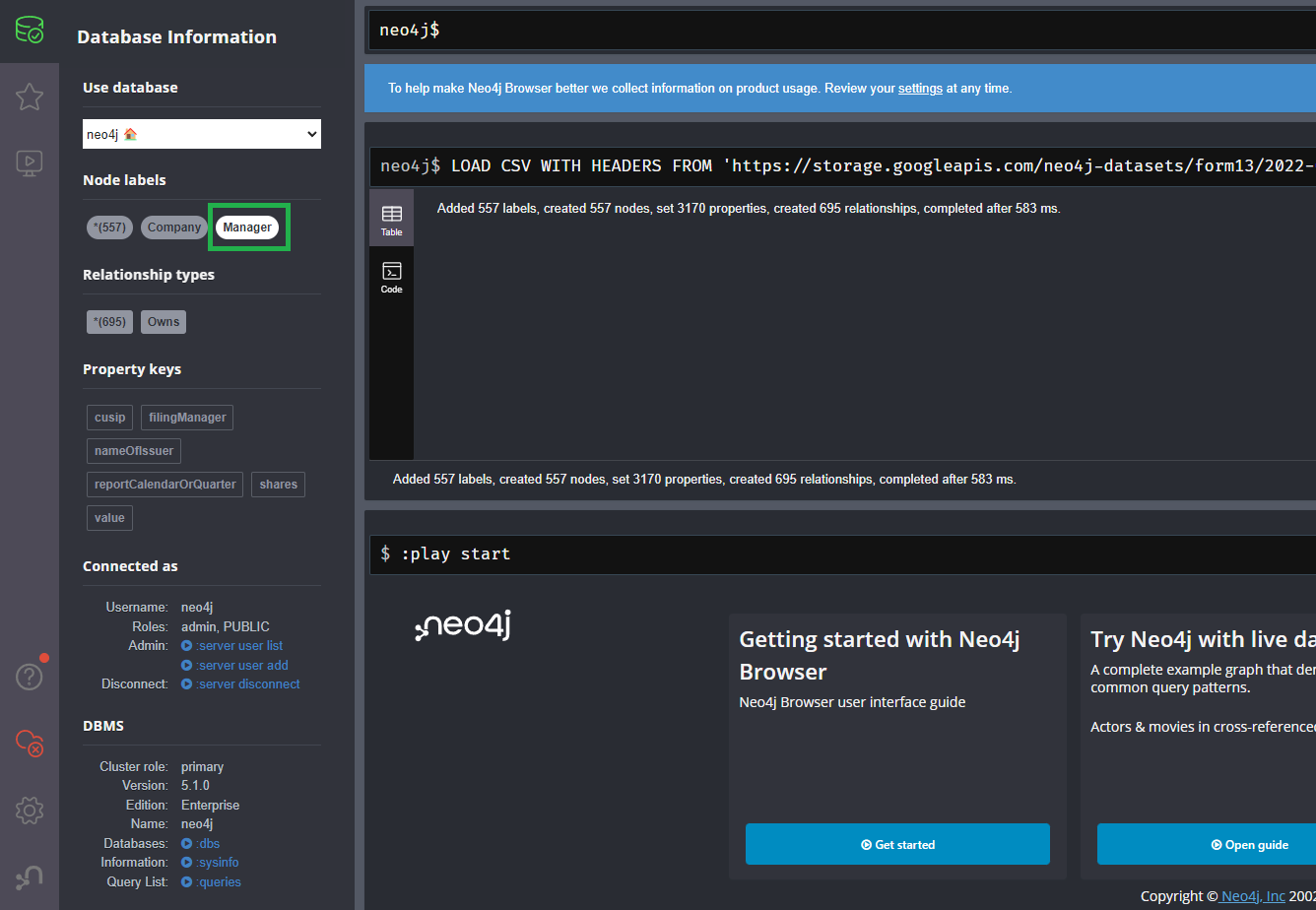Open settings link in the usage banner

point(920,88)
